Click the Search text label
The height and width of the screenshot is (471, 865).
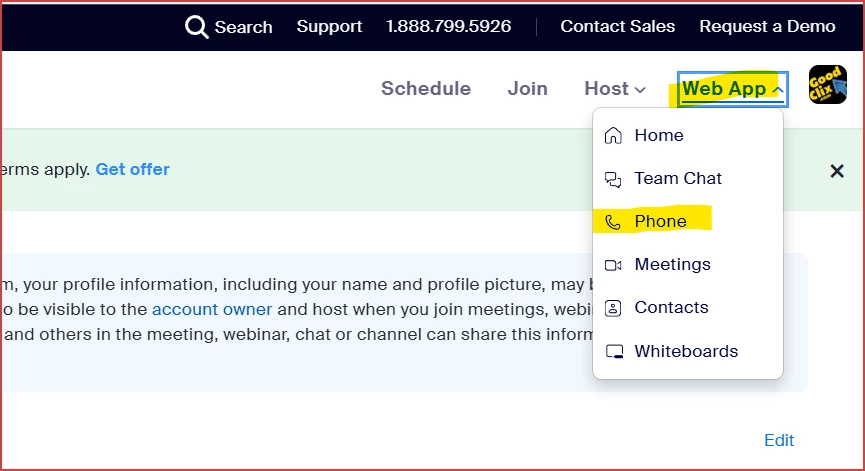243,27
